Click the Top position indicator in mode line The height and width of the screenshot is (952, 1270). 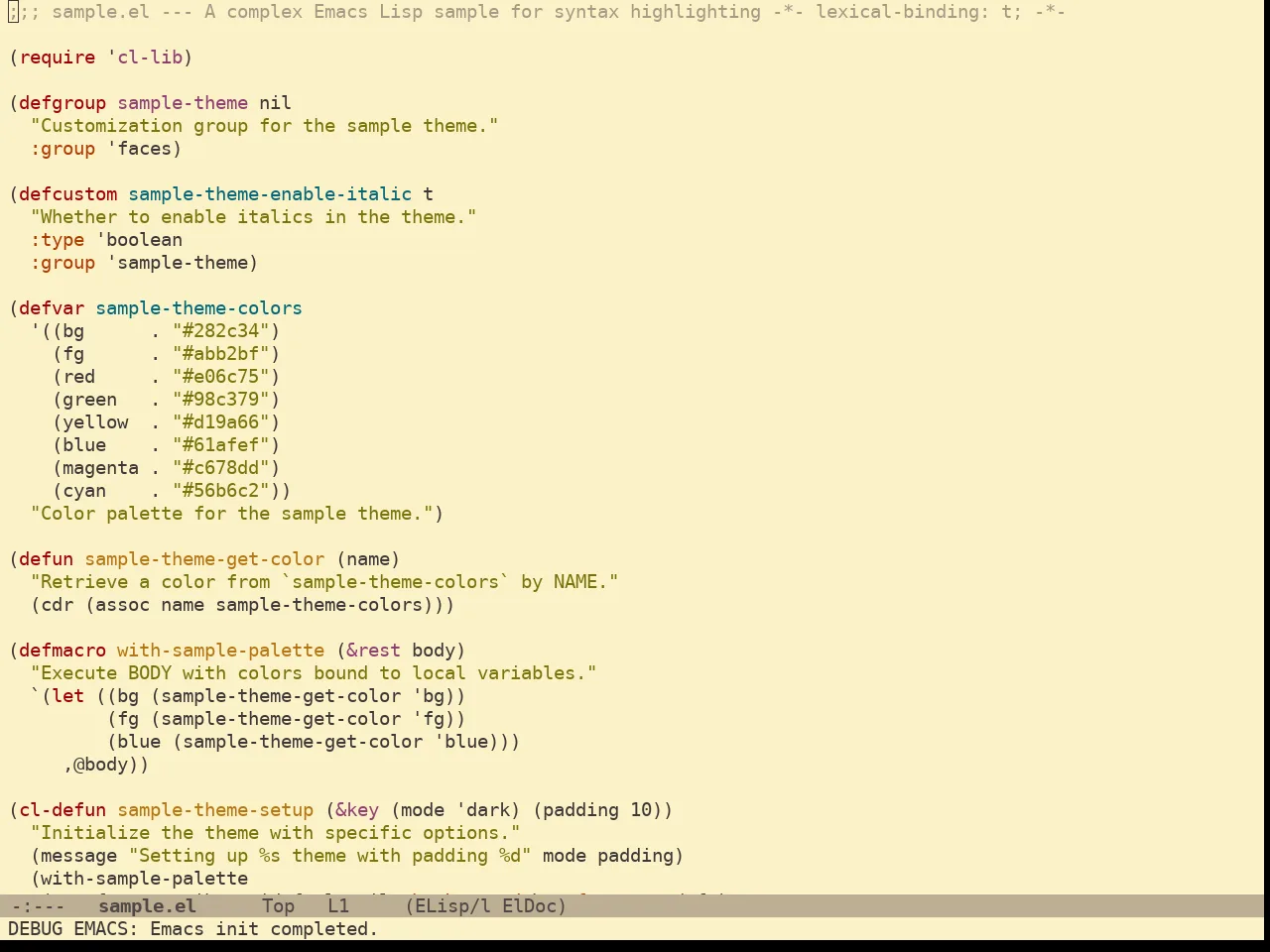click(278, 905)
